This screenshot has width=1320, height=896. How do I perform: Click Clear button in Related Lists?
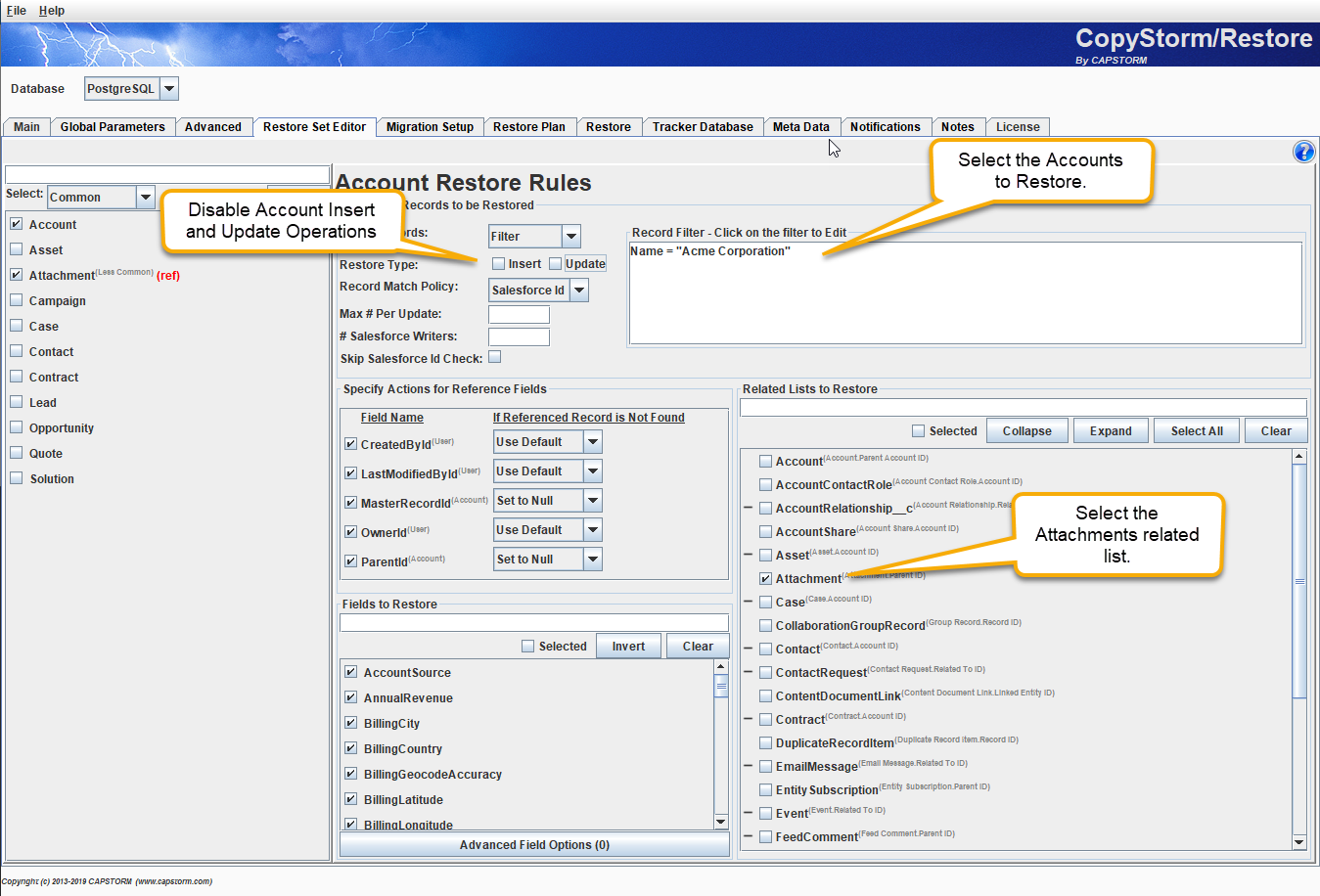point(1276,431)
